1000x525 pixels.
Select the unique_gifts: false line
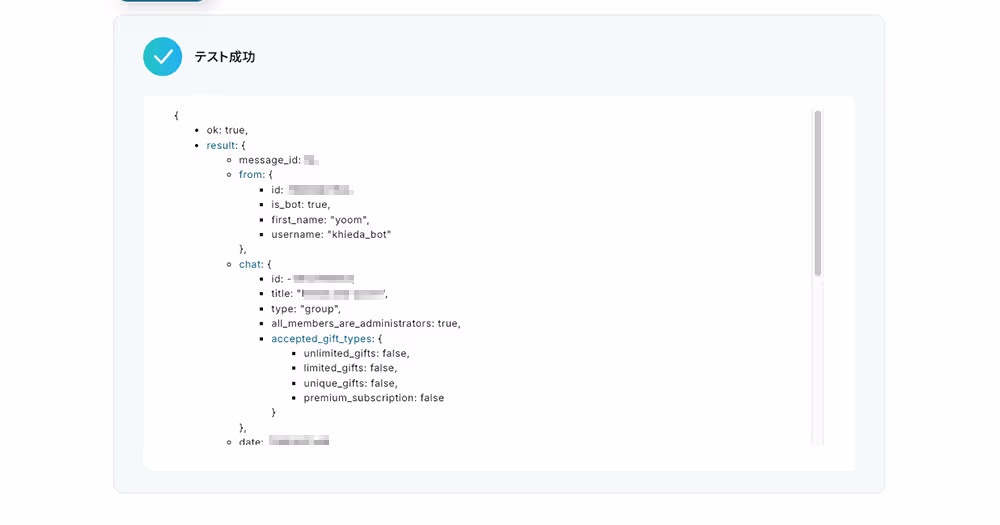pos(351,383)
